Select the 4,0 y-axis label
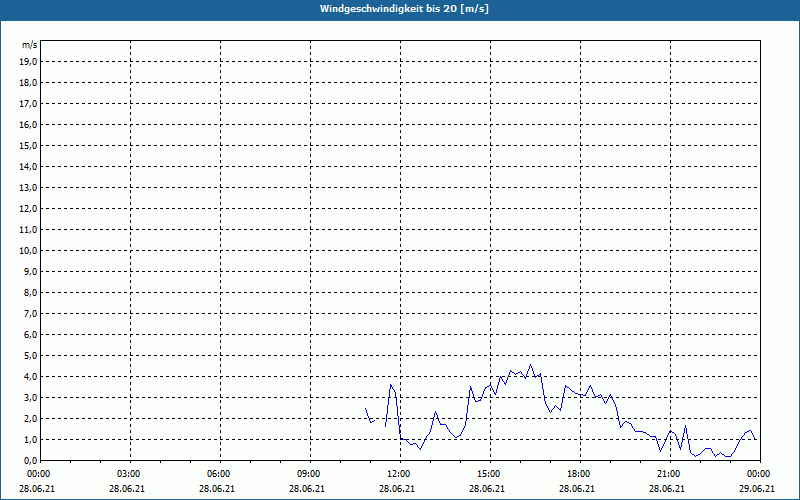 pyautogui.click(x=30, y=377)
